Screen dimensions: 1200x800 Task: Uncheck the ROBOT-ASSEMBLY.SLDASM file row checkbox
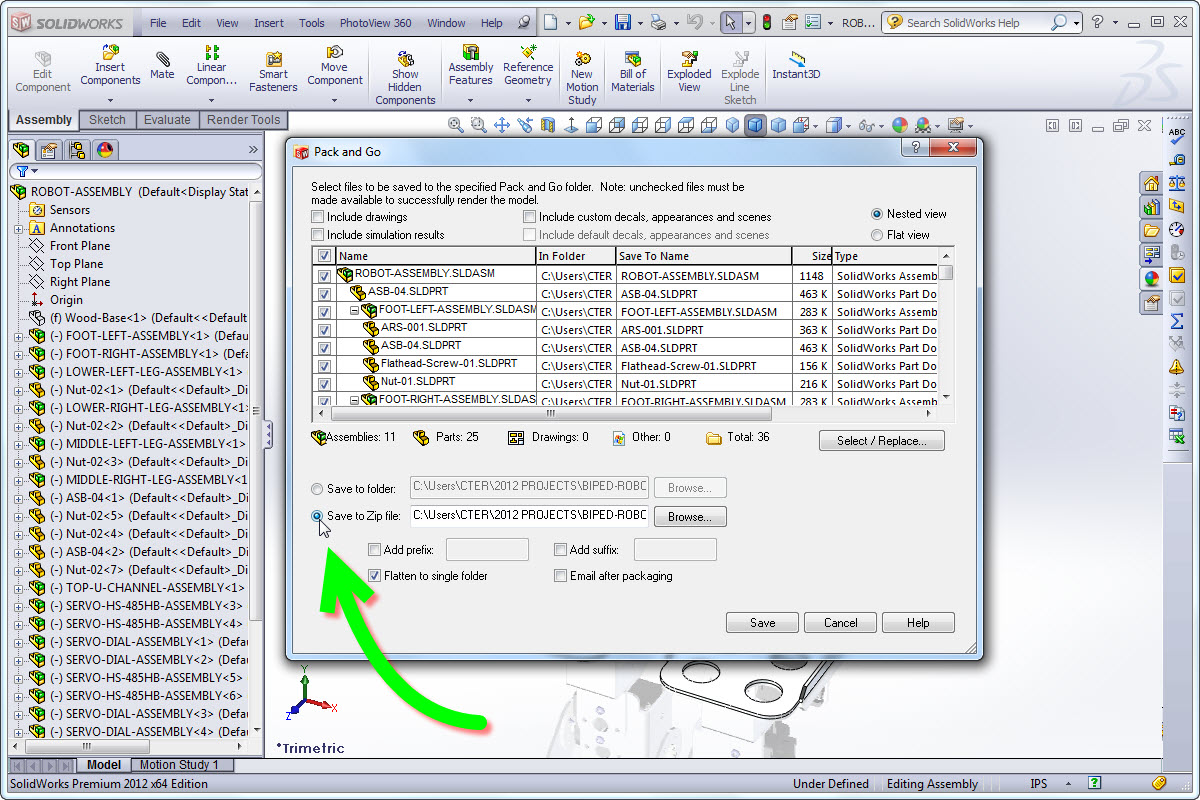(x=324, y=276)
